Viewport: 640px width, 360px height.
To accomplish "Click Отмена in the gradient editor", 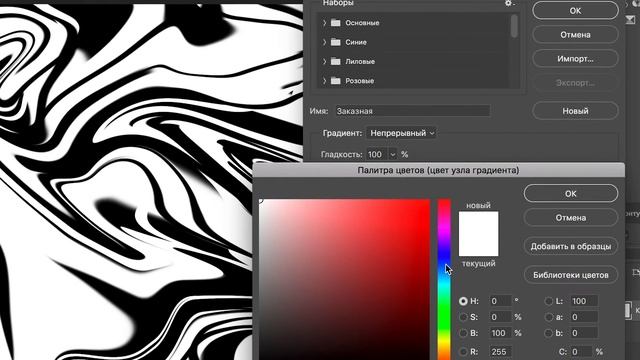I will [575, 35].
